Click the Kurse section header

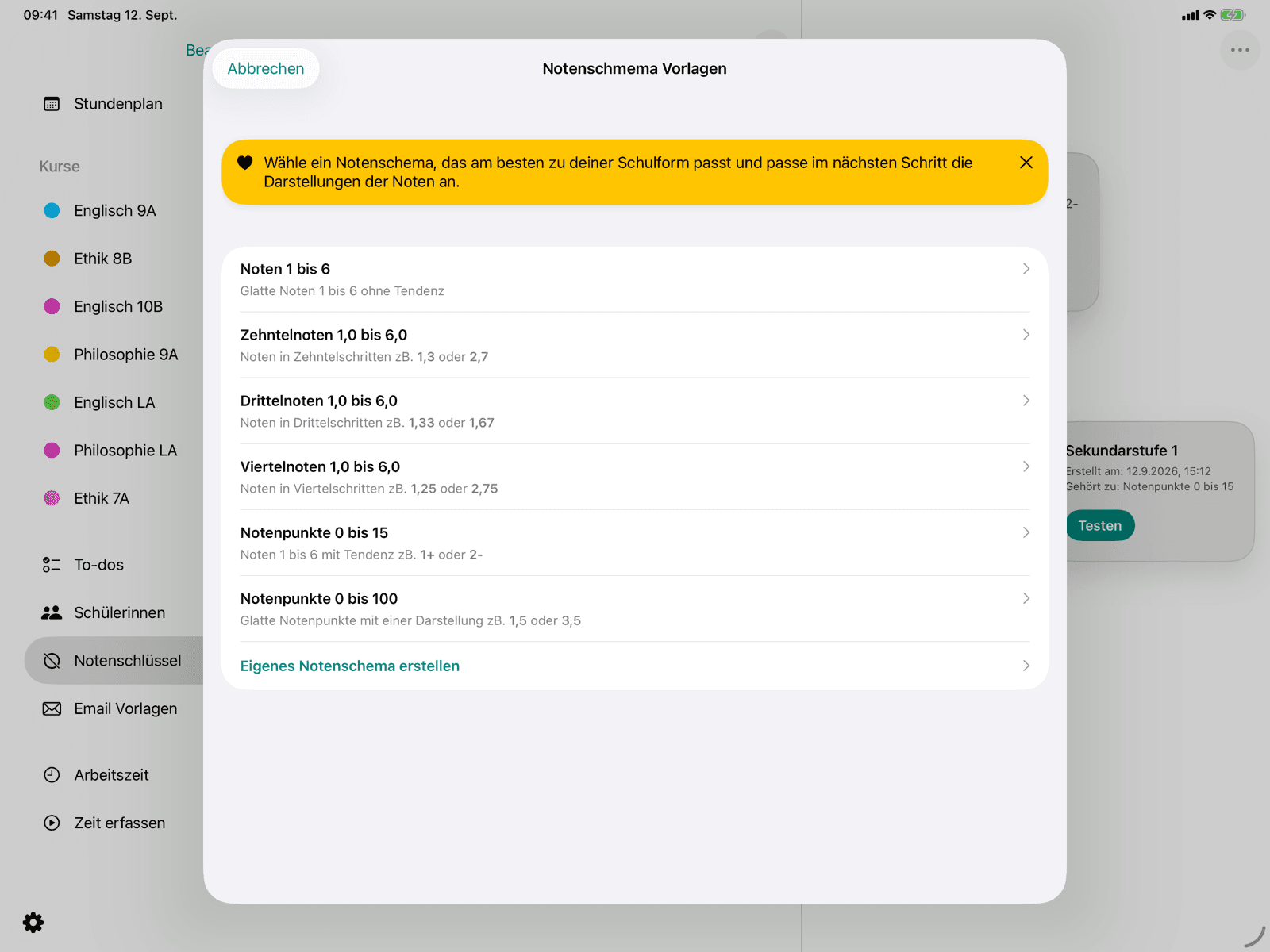[60, 167]
